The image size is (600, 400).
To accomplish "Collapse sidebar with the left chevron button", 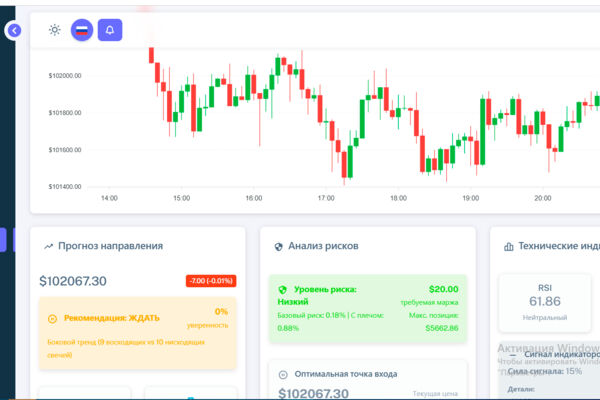I will [x=14, y=30].
